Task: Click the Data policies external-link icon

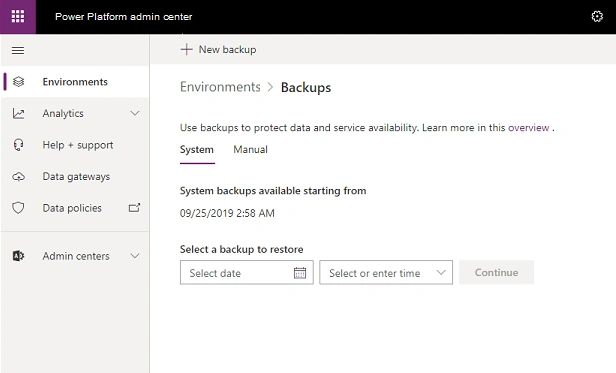Action: click(134, 208)
